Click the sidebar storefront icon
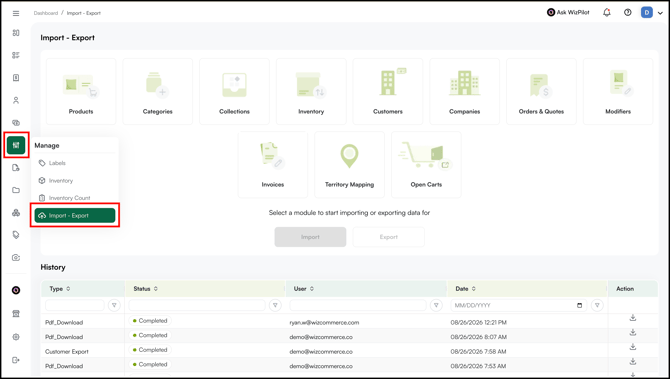The image size is (670, 379). point(16,314)
